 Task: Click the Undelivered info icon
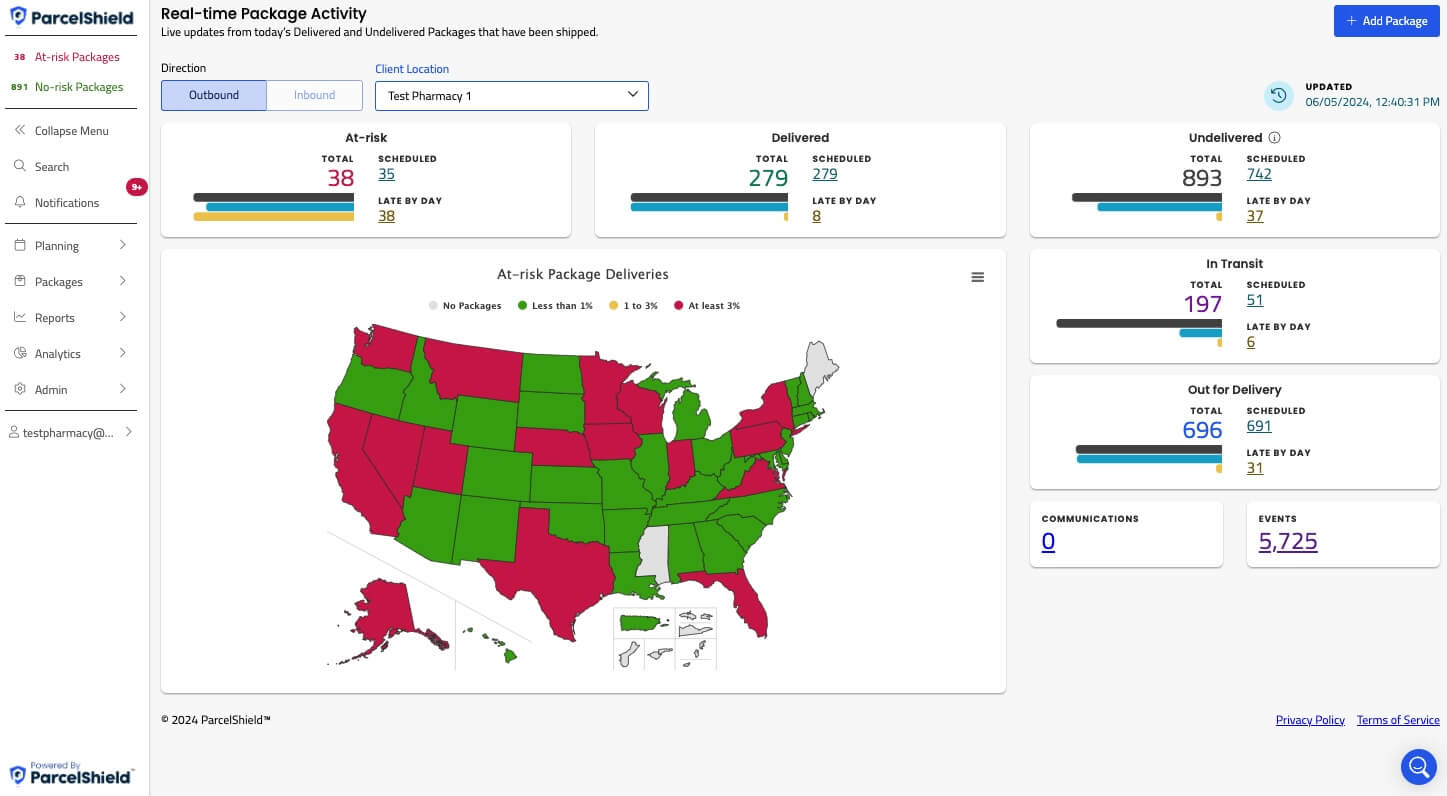click(1274, 138)
